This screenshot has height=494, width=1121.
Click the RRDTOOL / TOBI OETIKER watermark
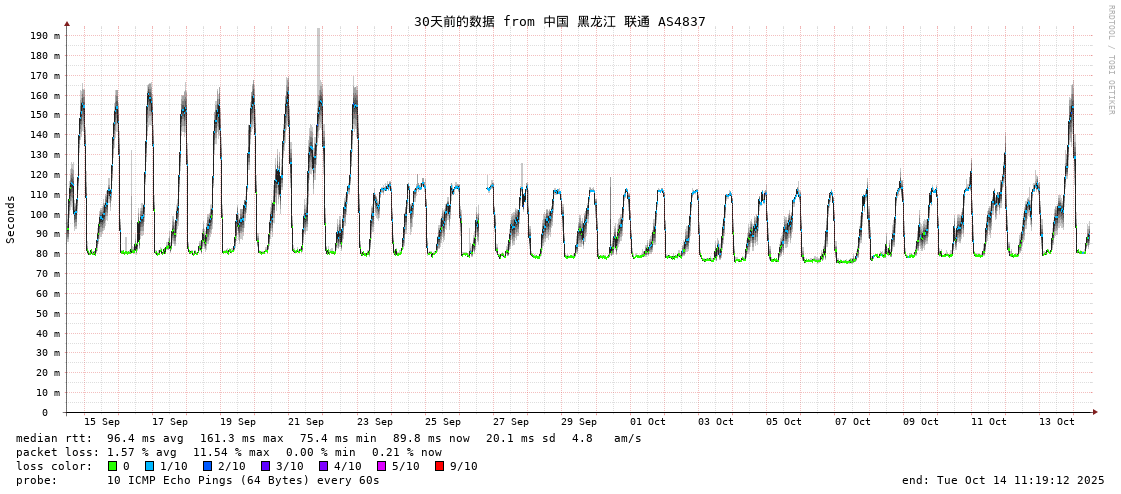click(x=1110, y=60)
